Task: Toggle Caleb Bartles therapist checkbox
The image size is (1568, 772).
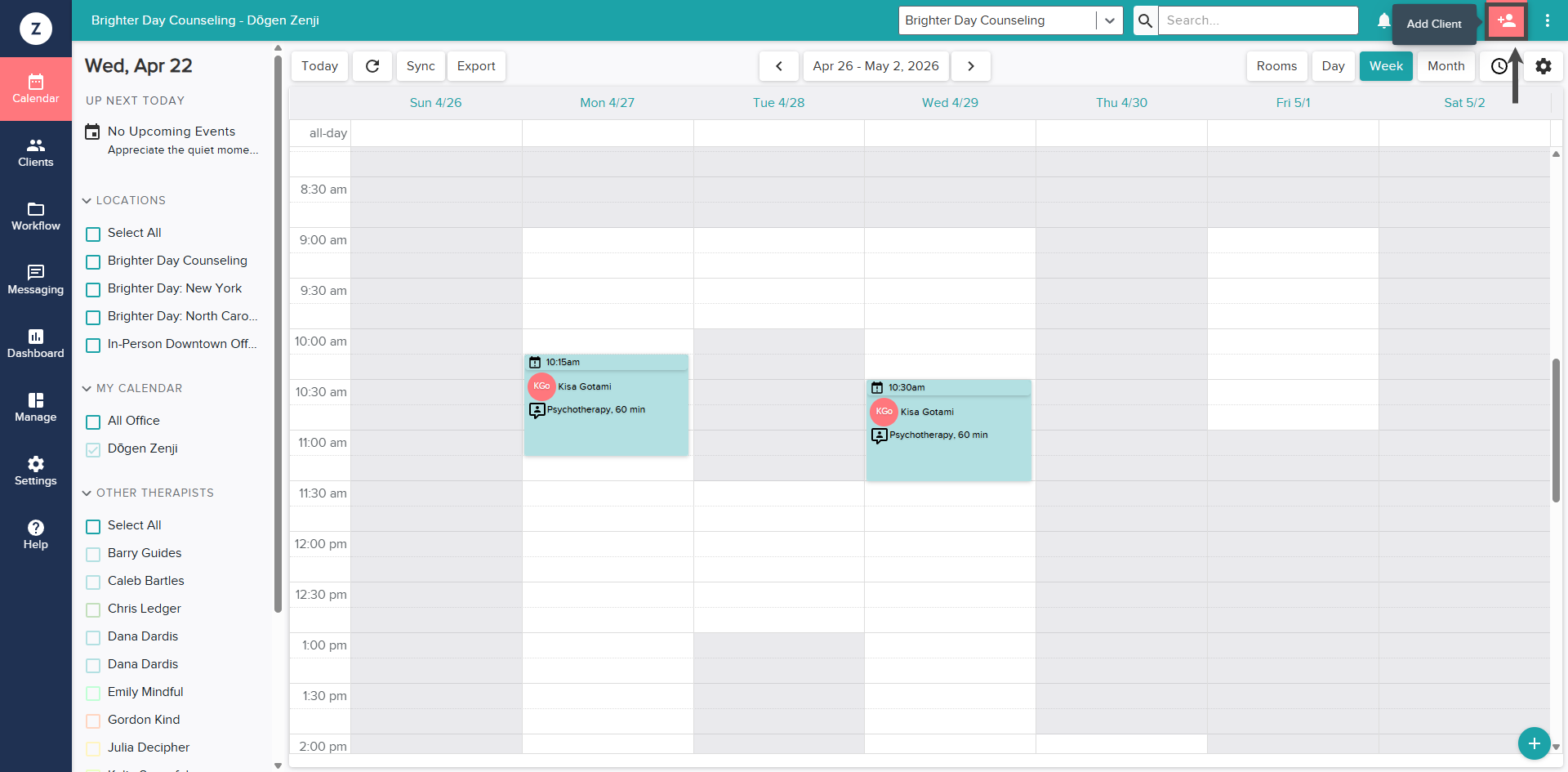Action: [x=93, y=582]
